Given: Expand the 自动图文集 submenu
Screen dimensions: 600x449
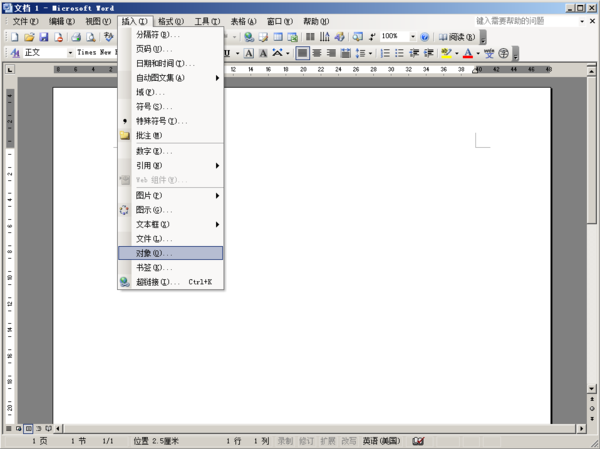Looking at the screenshot, I should [x=171, y=78].
